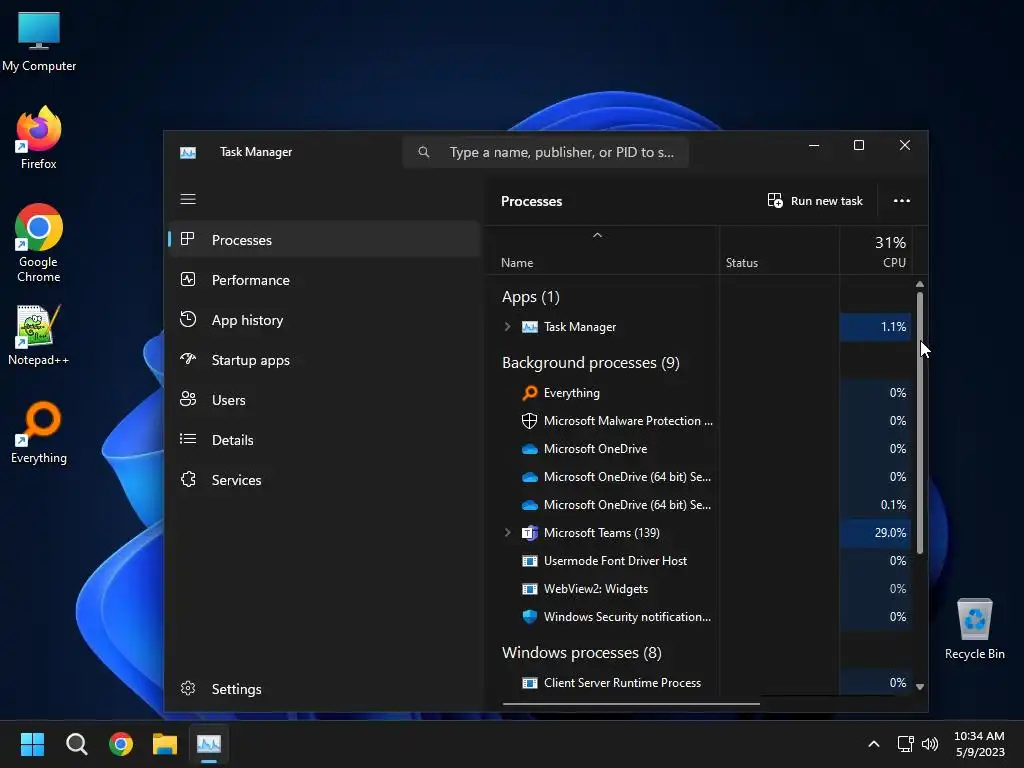Open the Windows Start menu
This screenshot has width=1024, height=768.
pos(32,744)
